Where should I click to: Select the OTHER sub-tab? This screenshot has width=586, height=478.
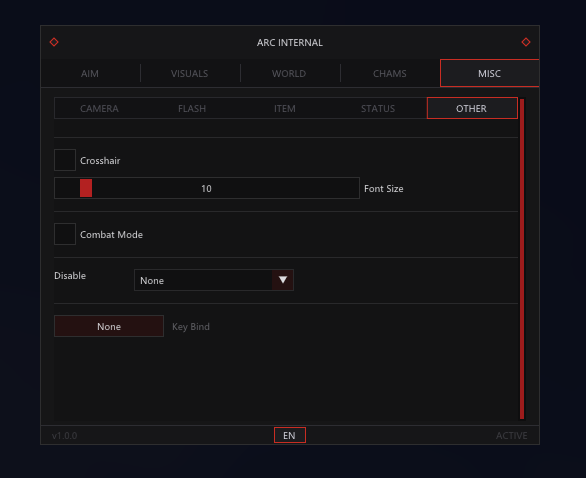click(472, 108)
